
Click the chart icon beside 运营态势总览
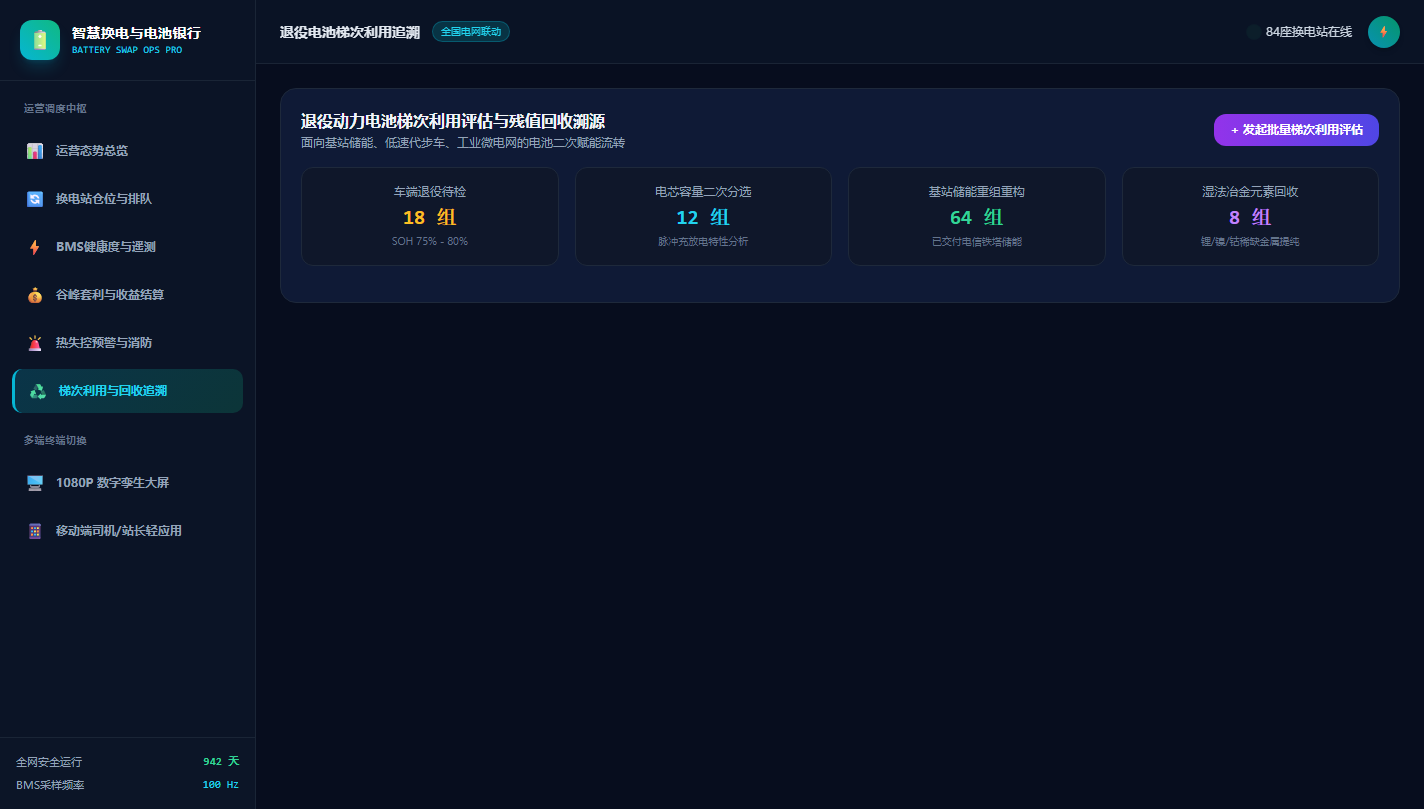click(35, 151)
